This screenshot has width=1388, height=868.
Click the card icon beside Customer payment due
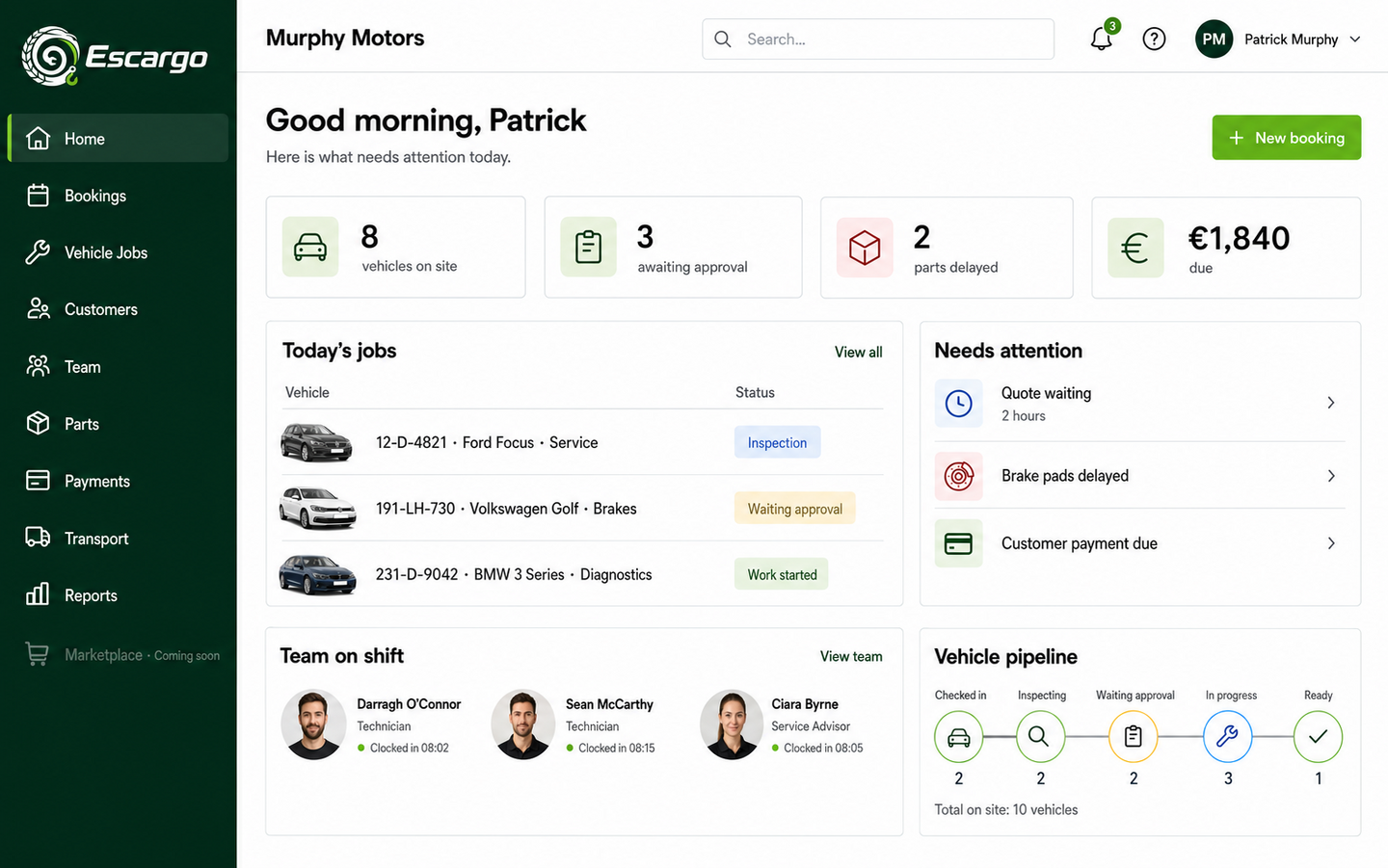click(959, 543)
